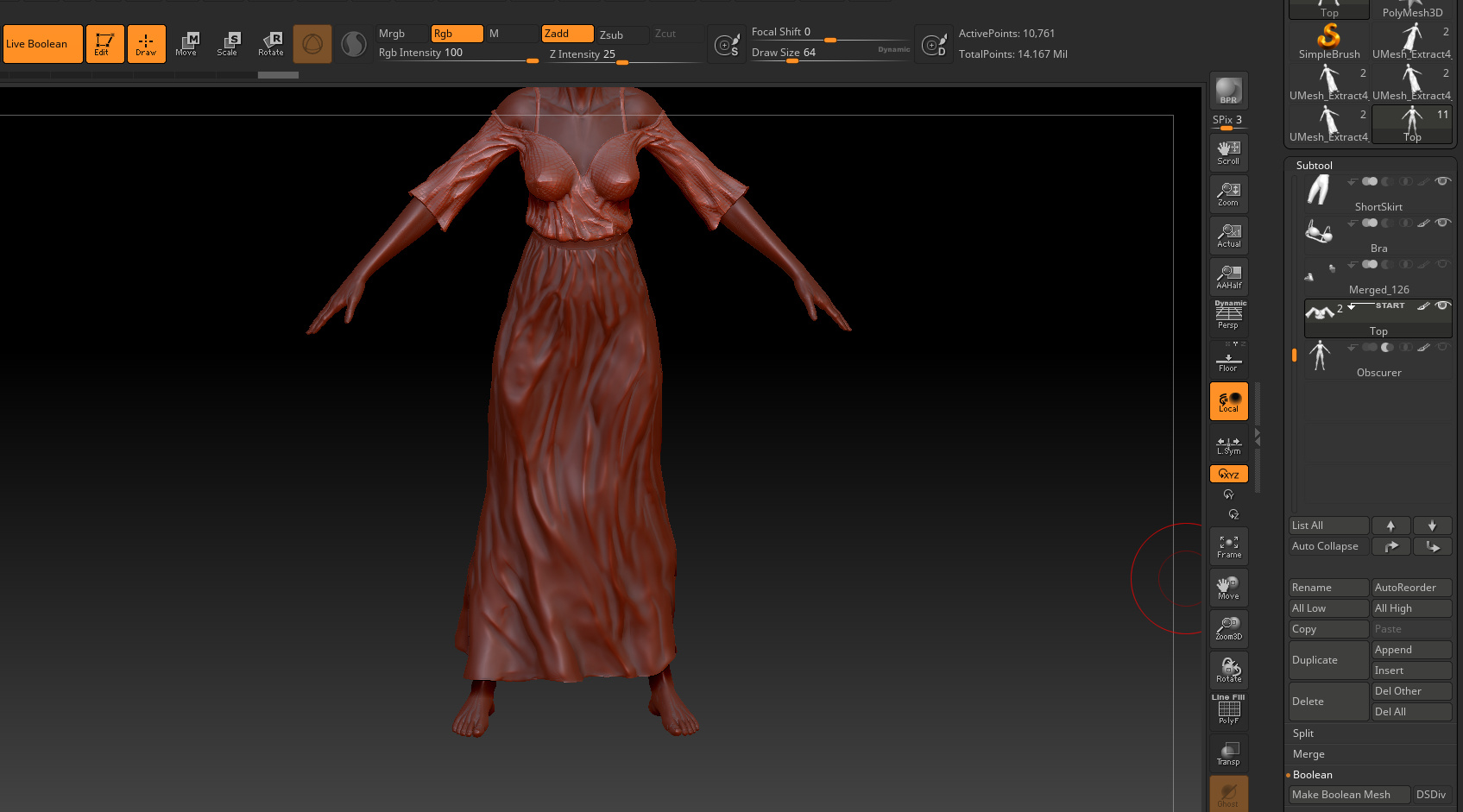
Task: Select the Scale transform tool
Action: [228, 43]
